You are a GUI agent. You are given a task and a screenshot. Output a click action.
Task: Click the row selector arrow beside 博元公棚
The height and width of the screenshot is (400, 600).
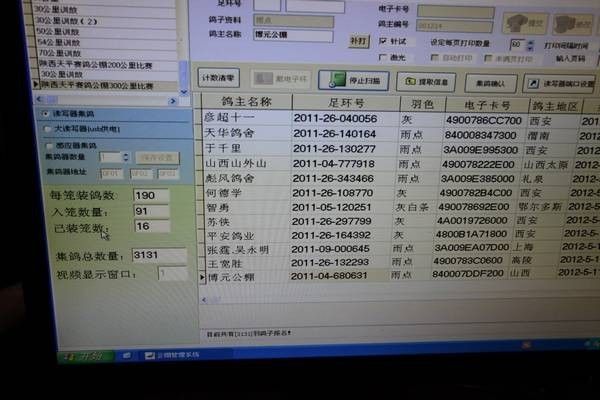202,277
